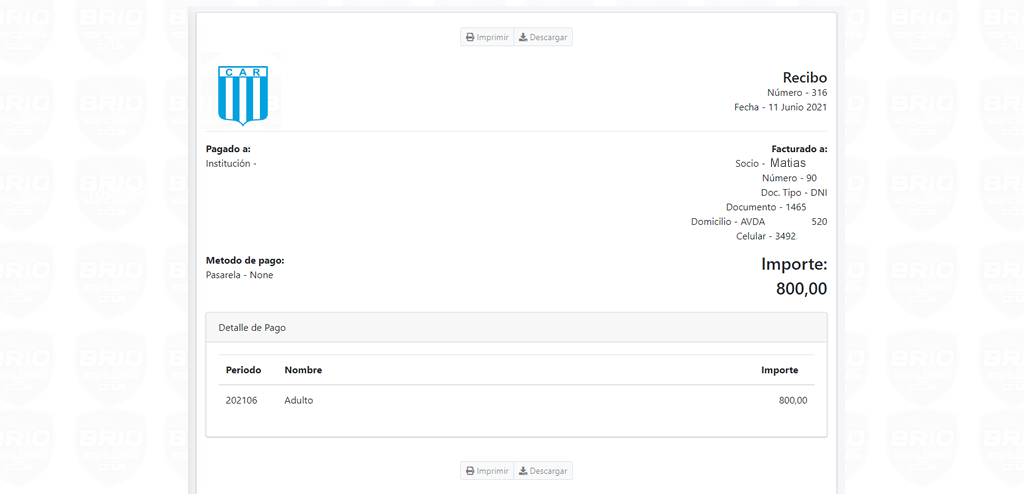Click the large 800,00 total amount

801,289
